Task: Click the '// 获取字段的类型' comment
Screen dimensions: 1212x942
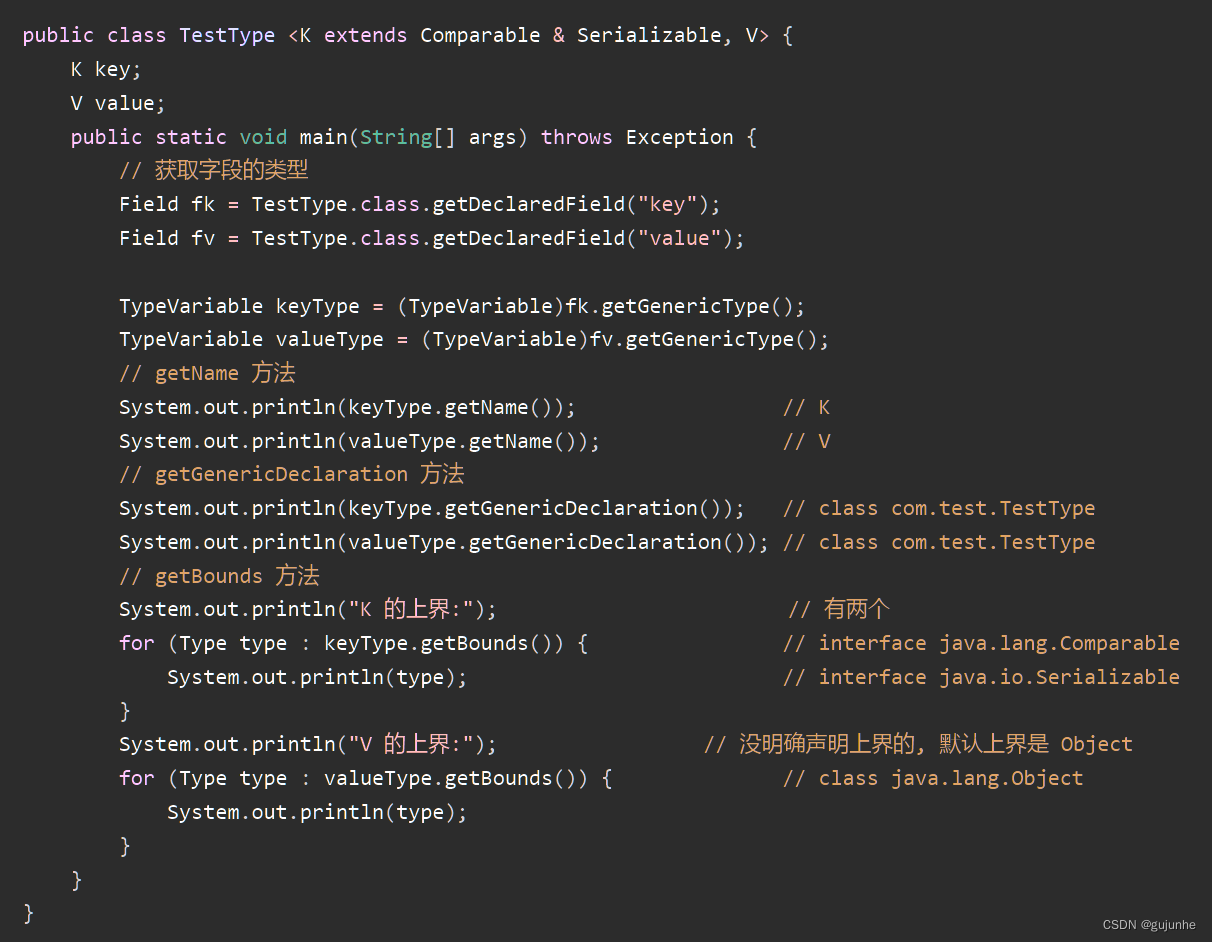Action: tap(213, 170)
